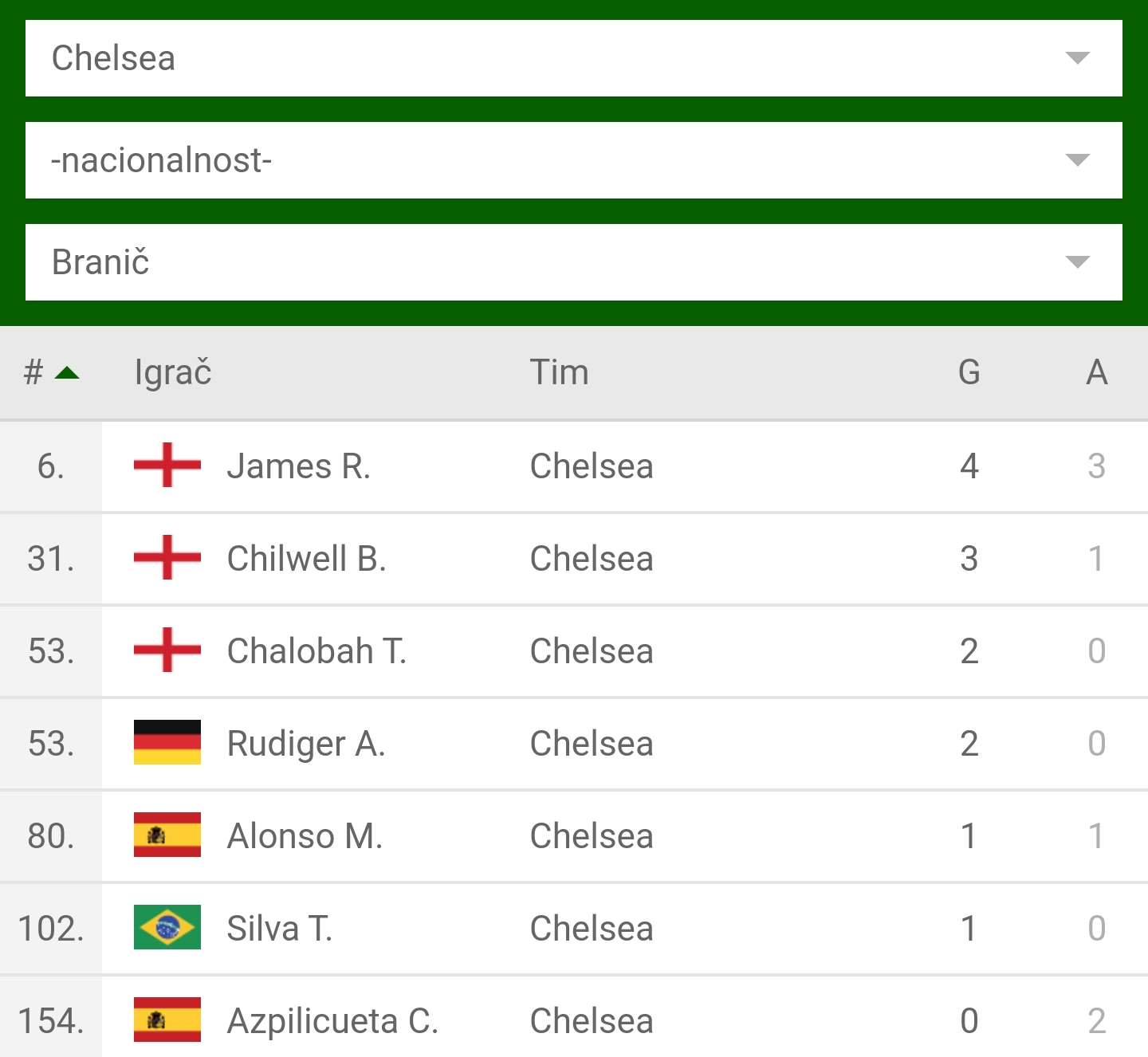Click Chelsea team link in Alonso M. row
The width and height of the screenshot is (1148, 1057).
point(592,836)
